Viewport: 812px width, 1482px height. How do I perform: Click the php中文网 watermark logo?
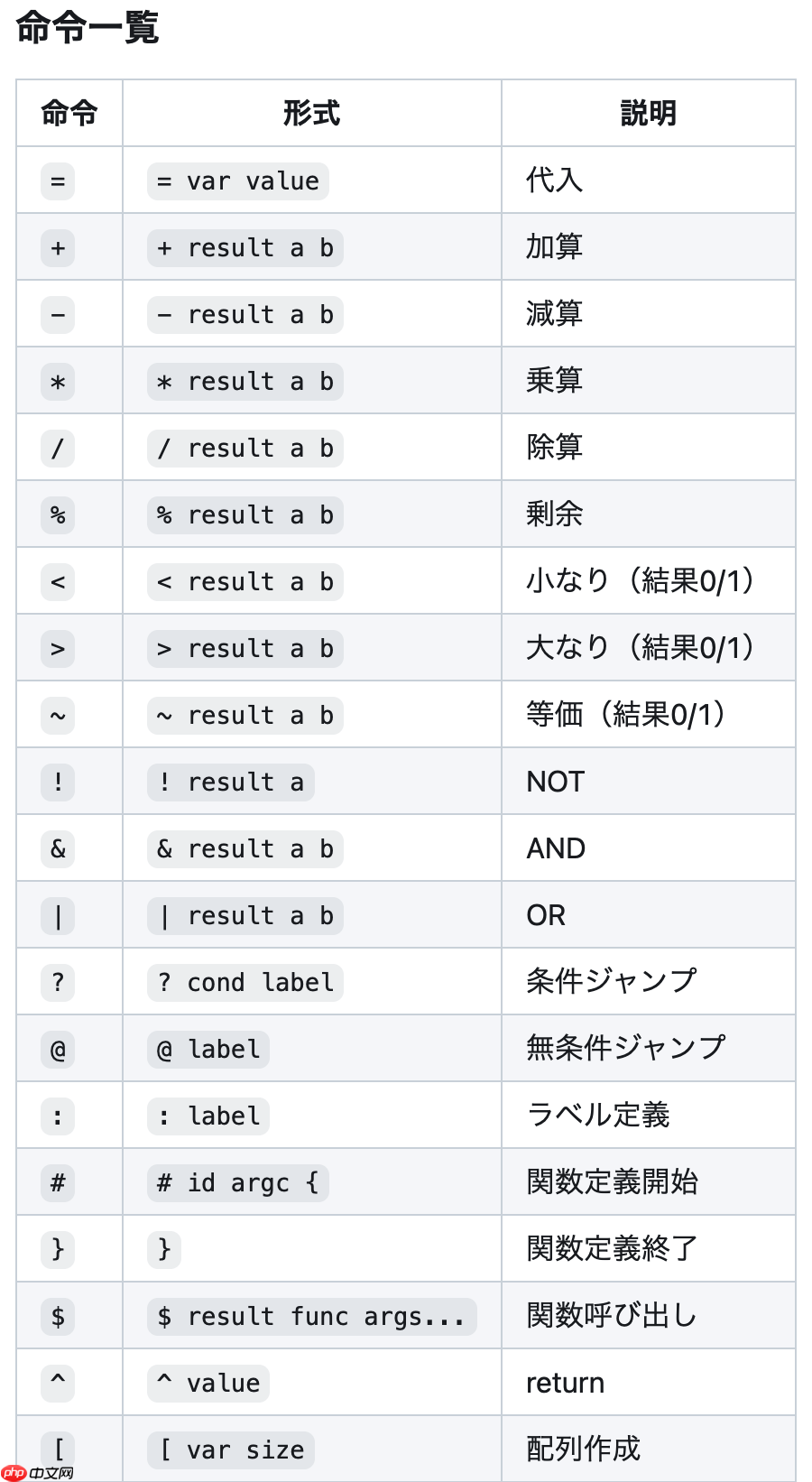coord(38,1472)
